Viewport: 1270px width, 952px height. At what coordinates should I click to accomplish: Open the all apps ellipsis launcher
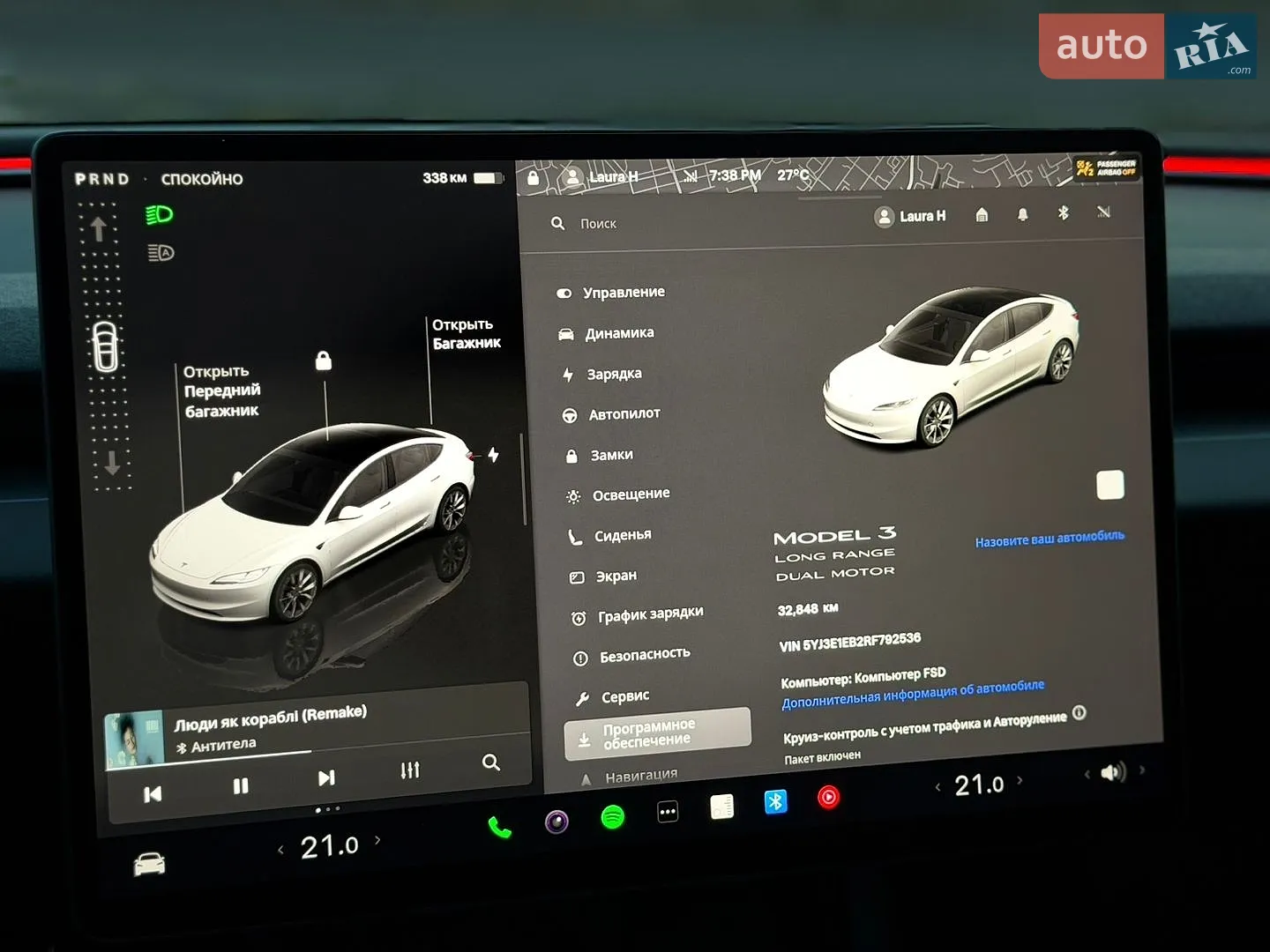tap(668, 812)
